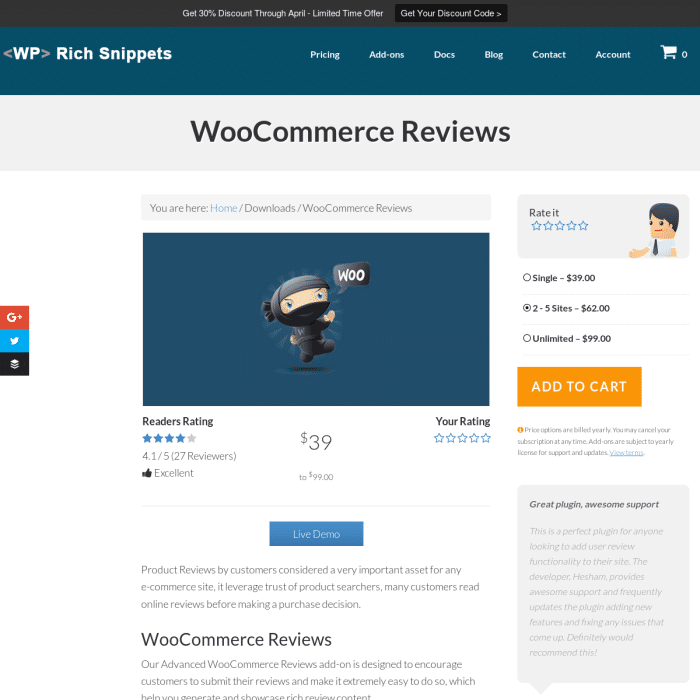
Task: Open the shopping cart icon
Action: click(668, 52)
